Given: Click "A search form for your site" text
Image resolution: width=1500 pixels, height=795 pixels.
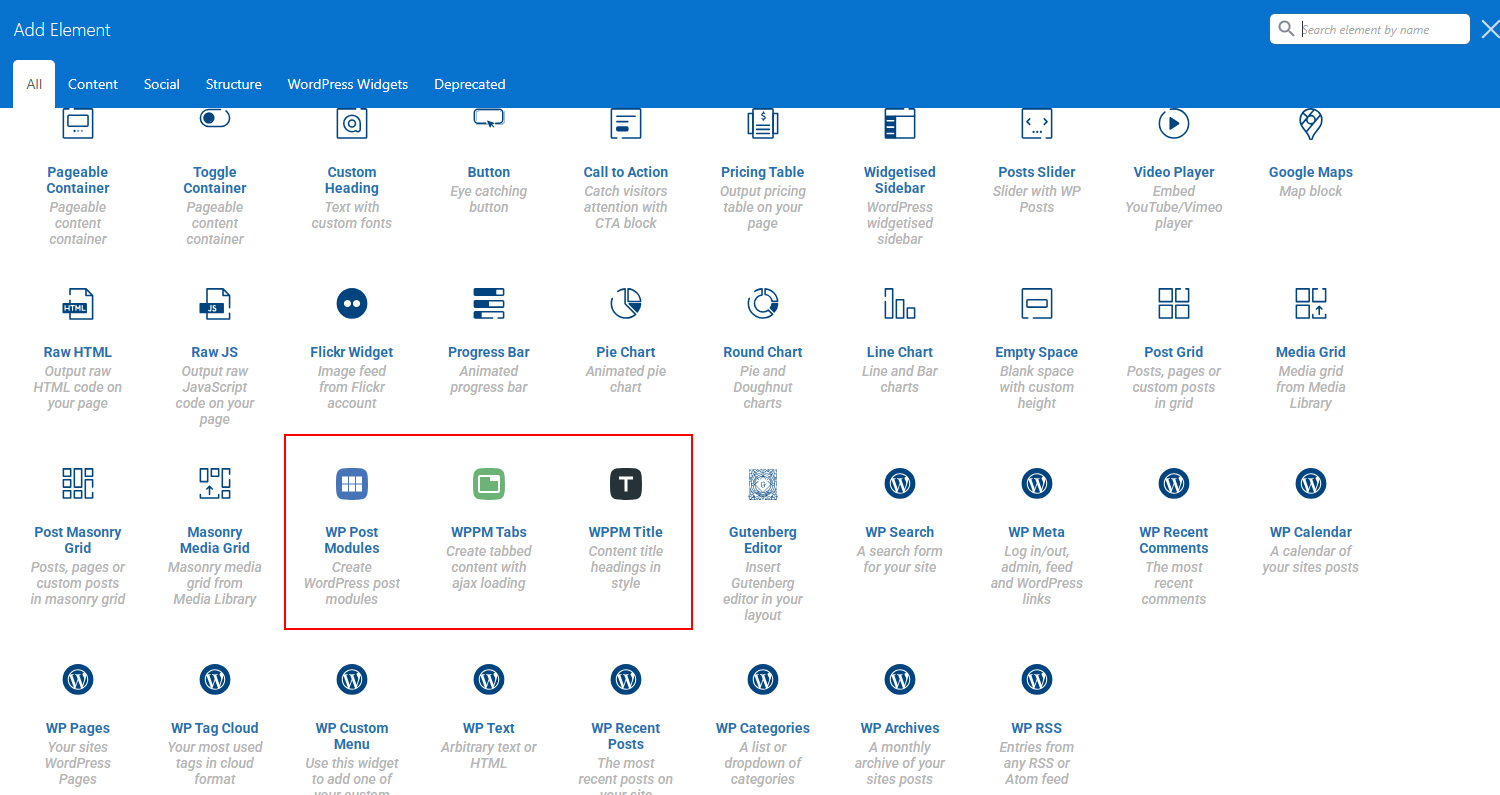Looking at the screenshot, I should point(900,559).
